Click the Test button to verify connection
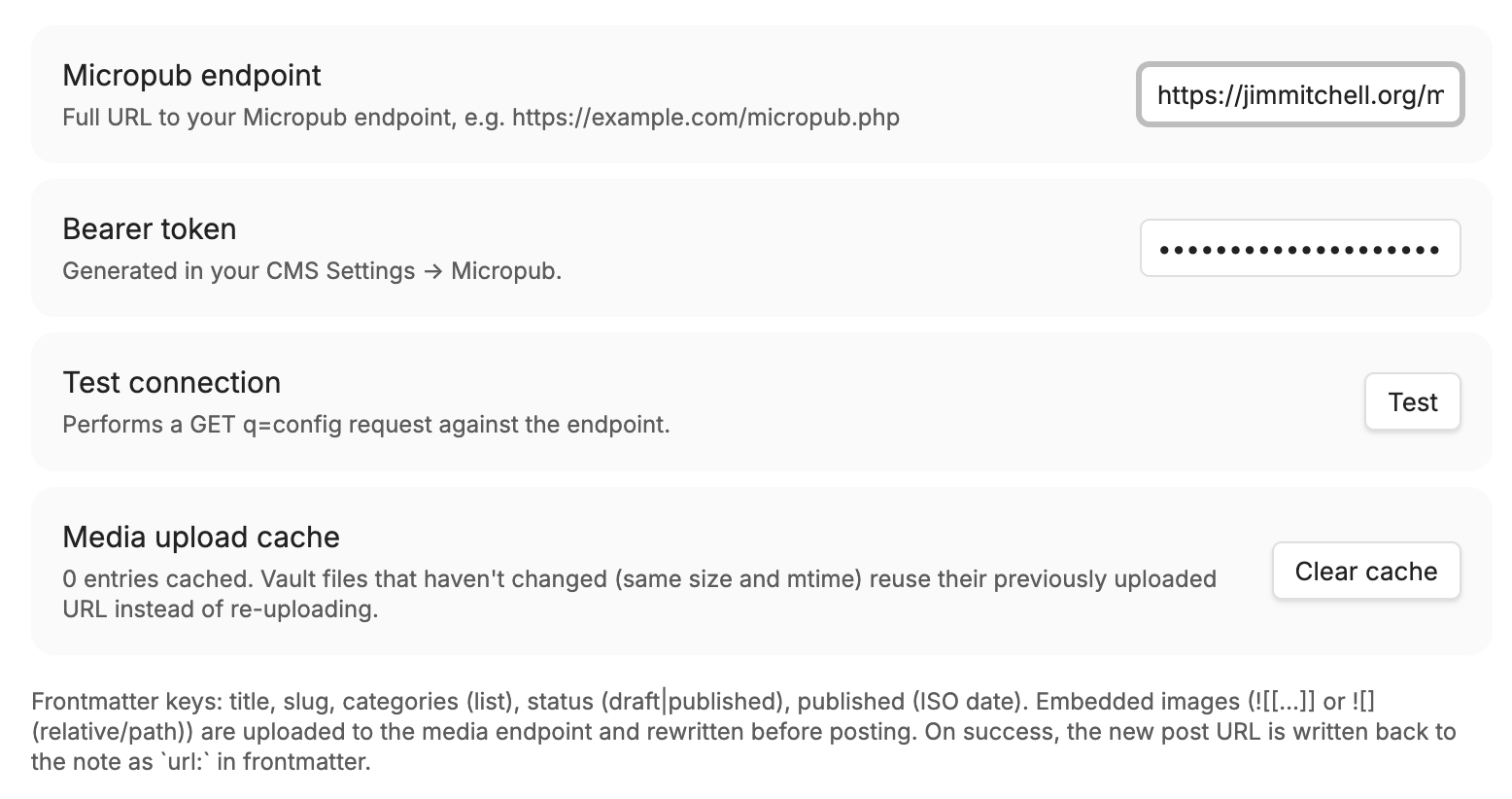 click(x=1412, y=401)
